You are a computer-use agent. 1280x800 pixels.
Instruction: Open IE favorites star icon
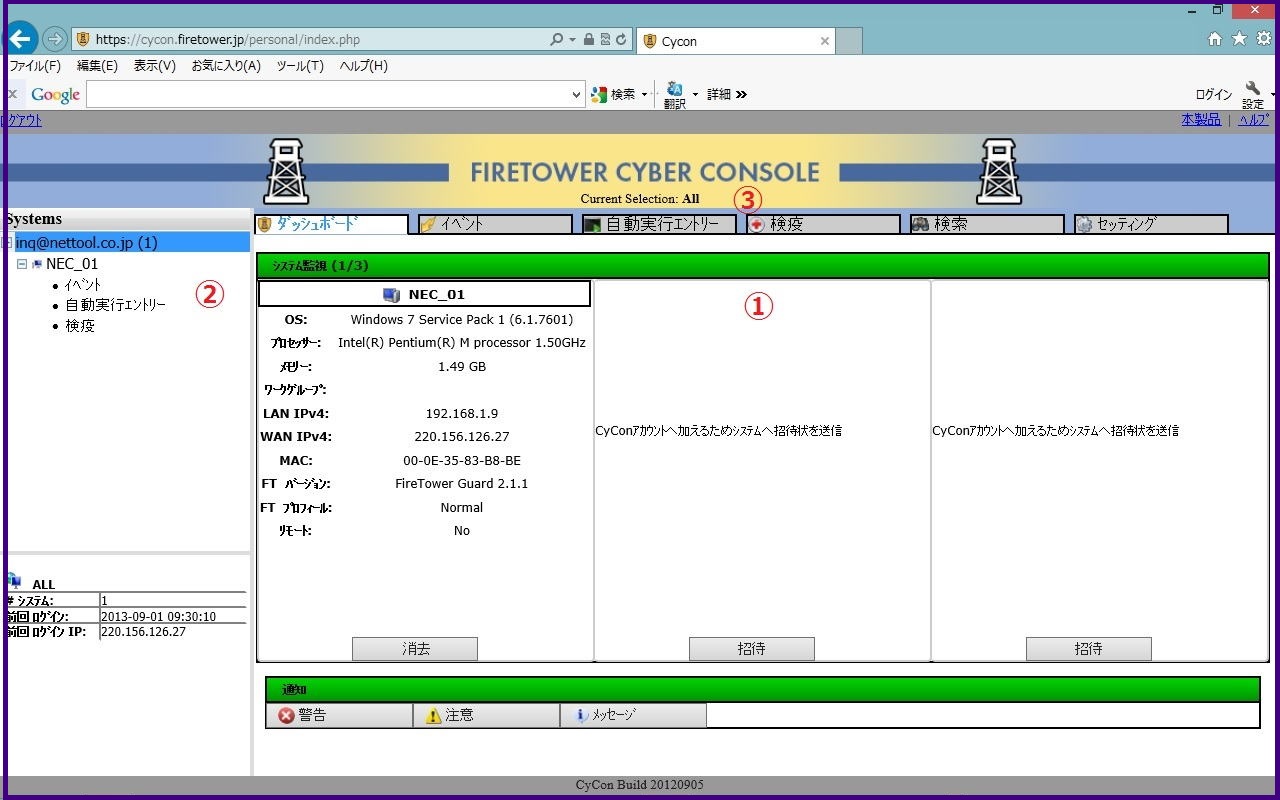coord(1239,39)
